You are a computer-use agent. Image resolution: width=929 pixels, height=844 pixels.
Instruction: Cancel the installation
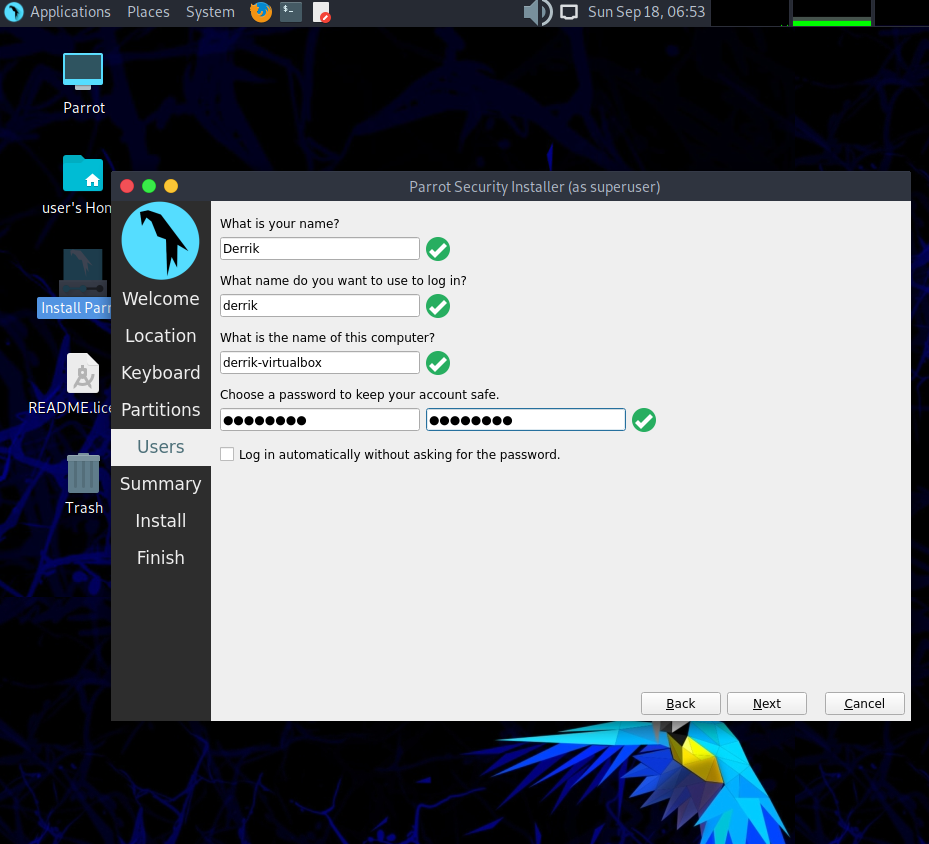click(864, 703)
